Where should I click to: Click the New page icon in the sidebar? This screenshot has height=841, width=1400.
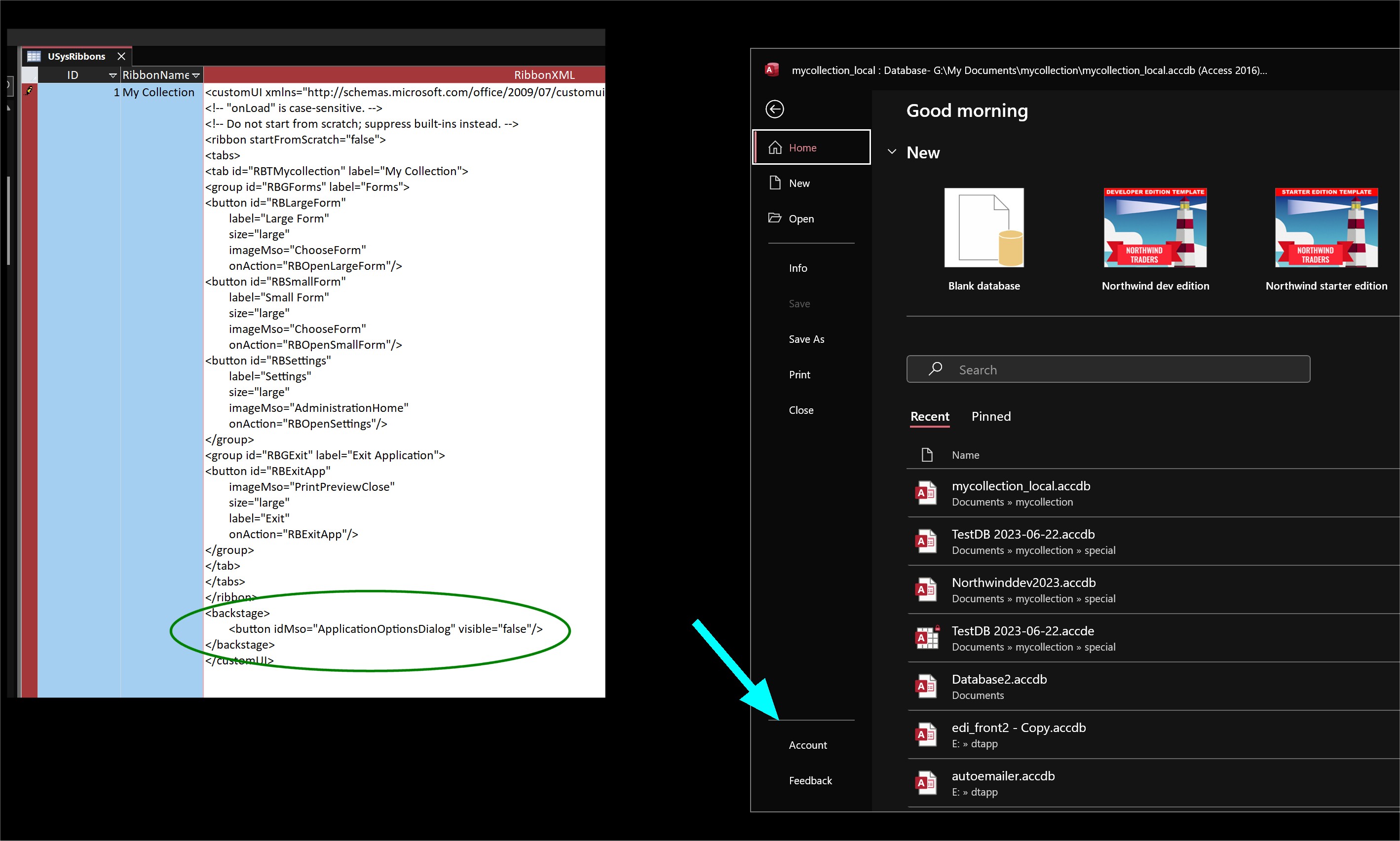(x=775, y=183)
